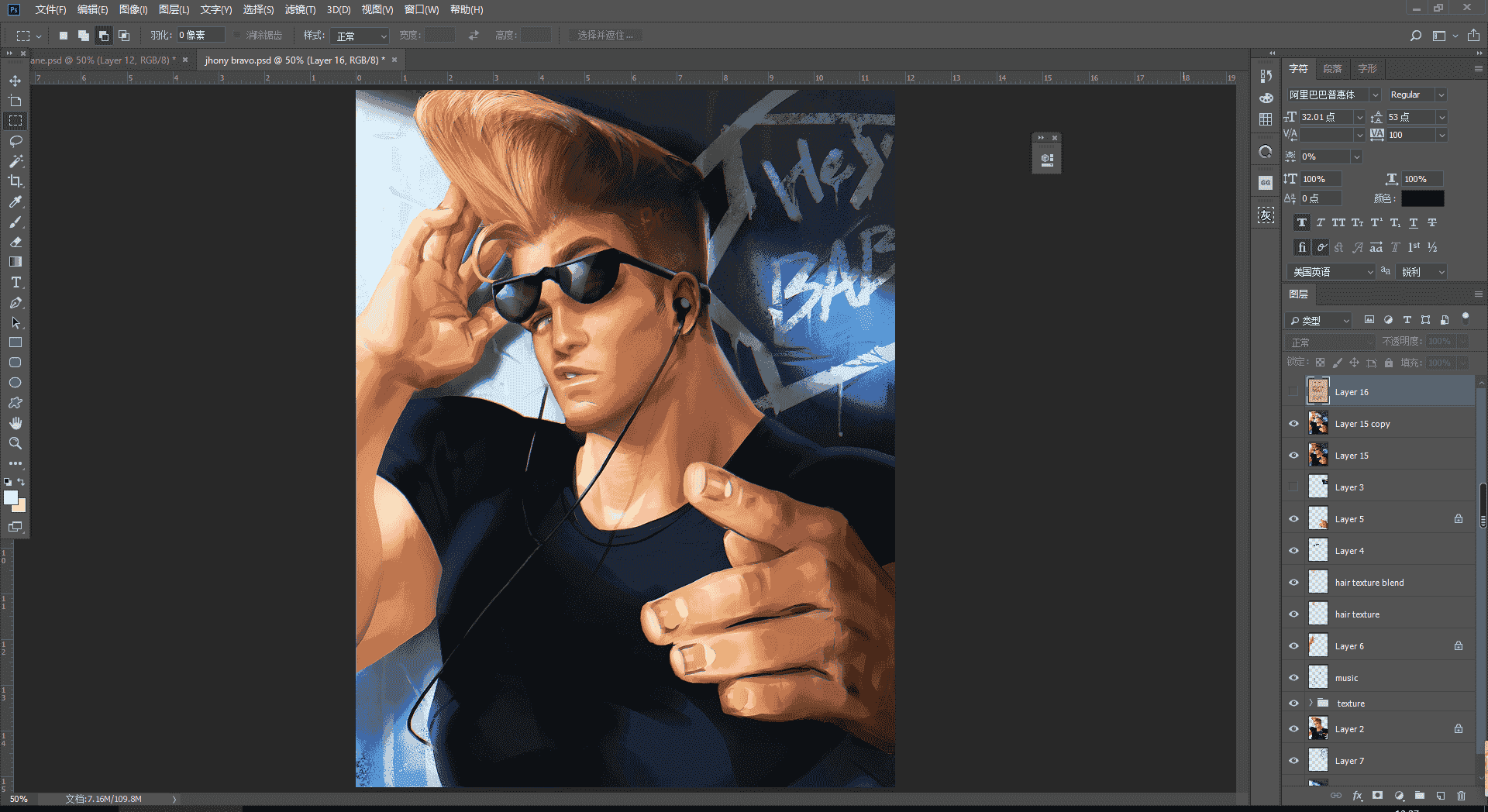Image resolution: width=1488 pixels, height=812 pixels.
Task: Hide the Layer 15 copy layer
Action: coord(1293,424)
